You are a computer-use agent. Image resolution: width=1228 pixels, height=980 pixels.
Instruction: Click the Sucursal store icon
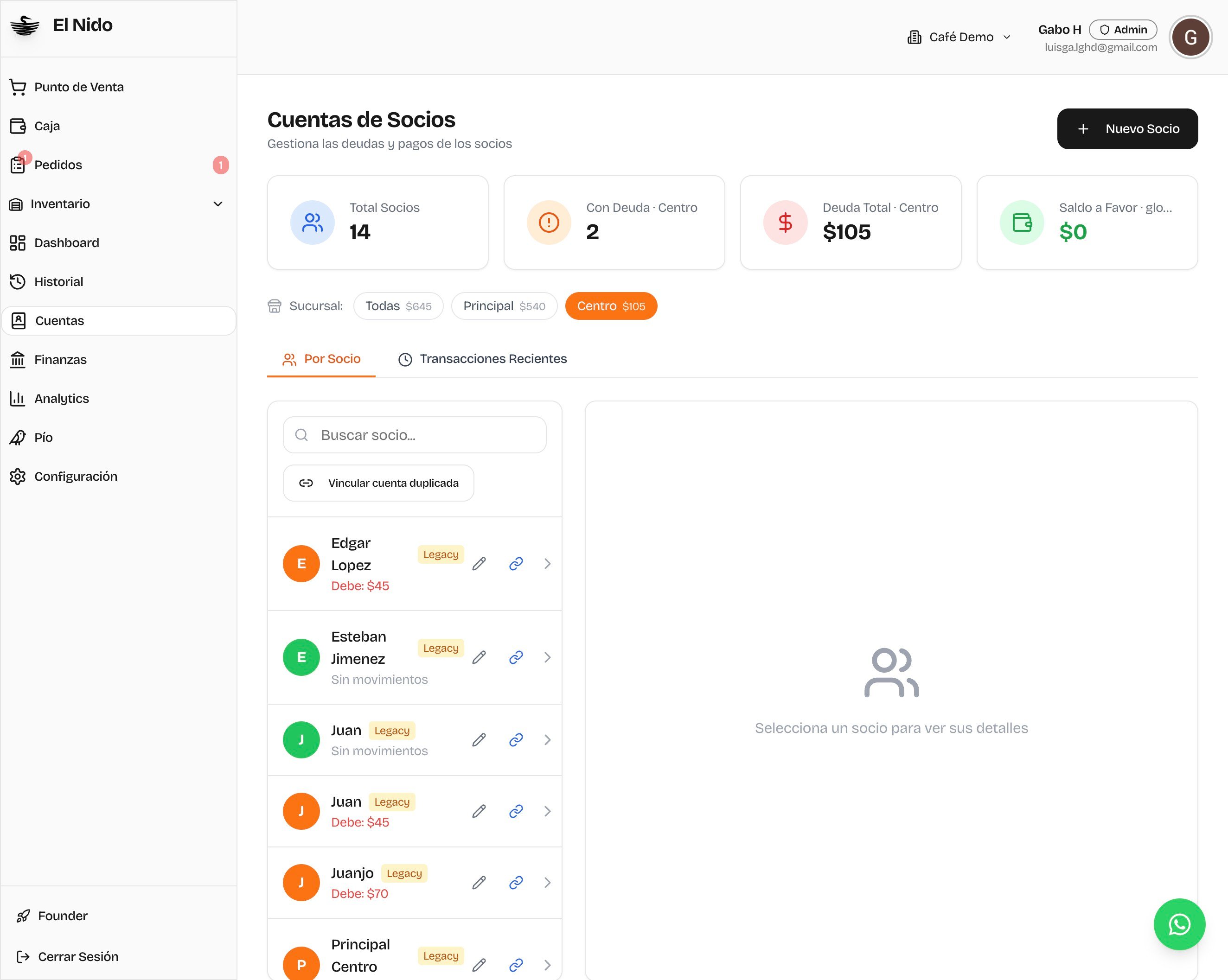[275, 306]
